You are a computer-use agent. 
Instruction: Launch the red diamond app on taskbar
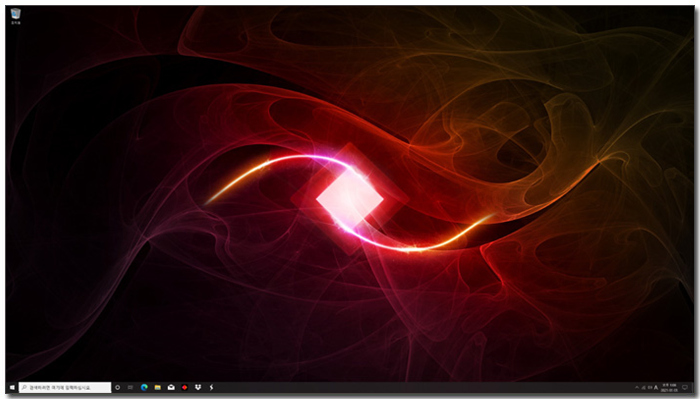point(184,387)
